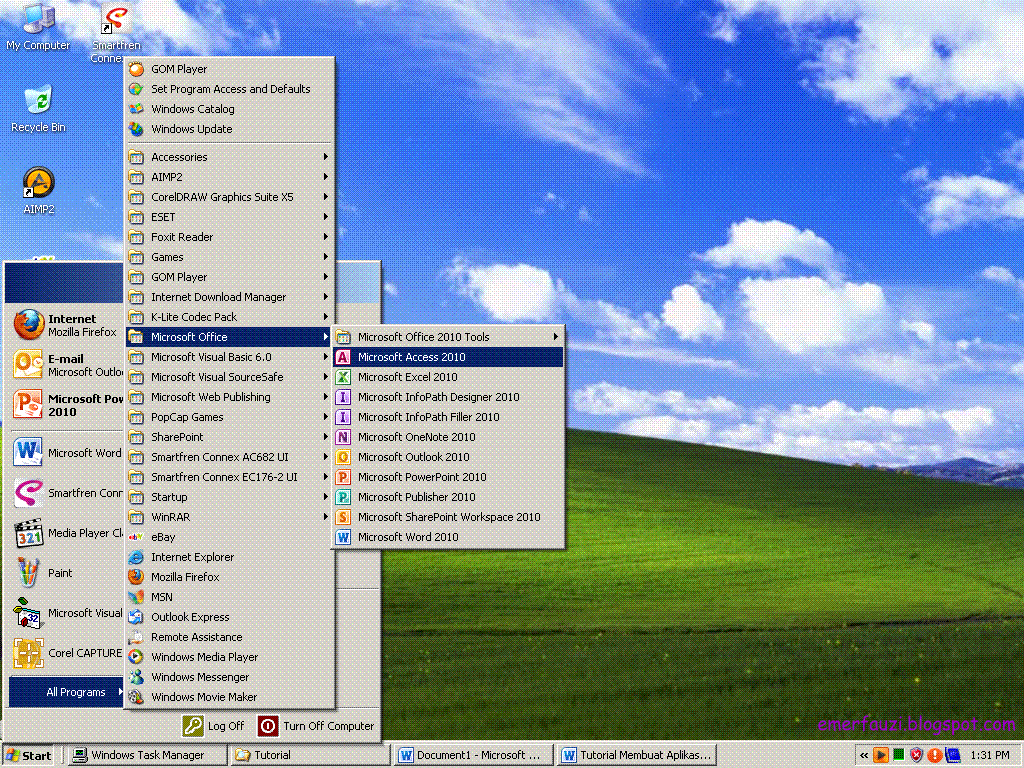Click the PowerPoint 2010 icon in Start menu
Screen dimensions: 1024x768
coord(29,405)
